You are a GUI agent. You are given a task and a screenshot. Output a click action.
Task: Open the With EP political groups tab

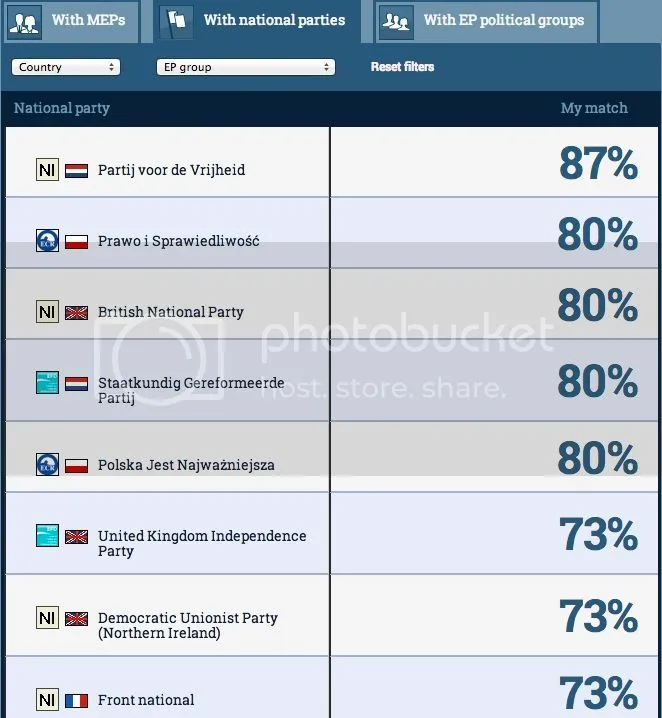487,20
